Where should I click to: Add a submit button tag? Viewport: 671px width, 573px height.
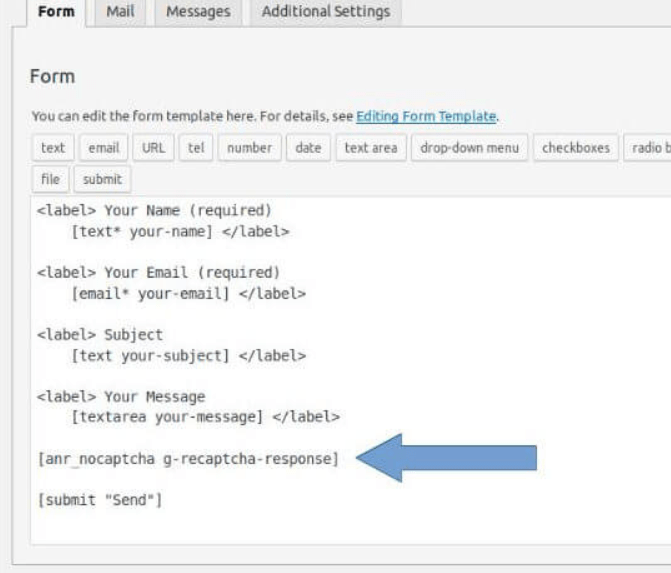pyautogui.click(x=102, y=179)
